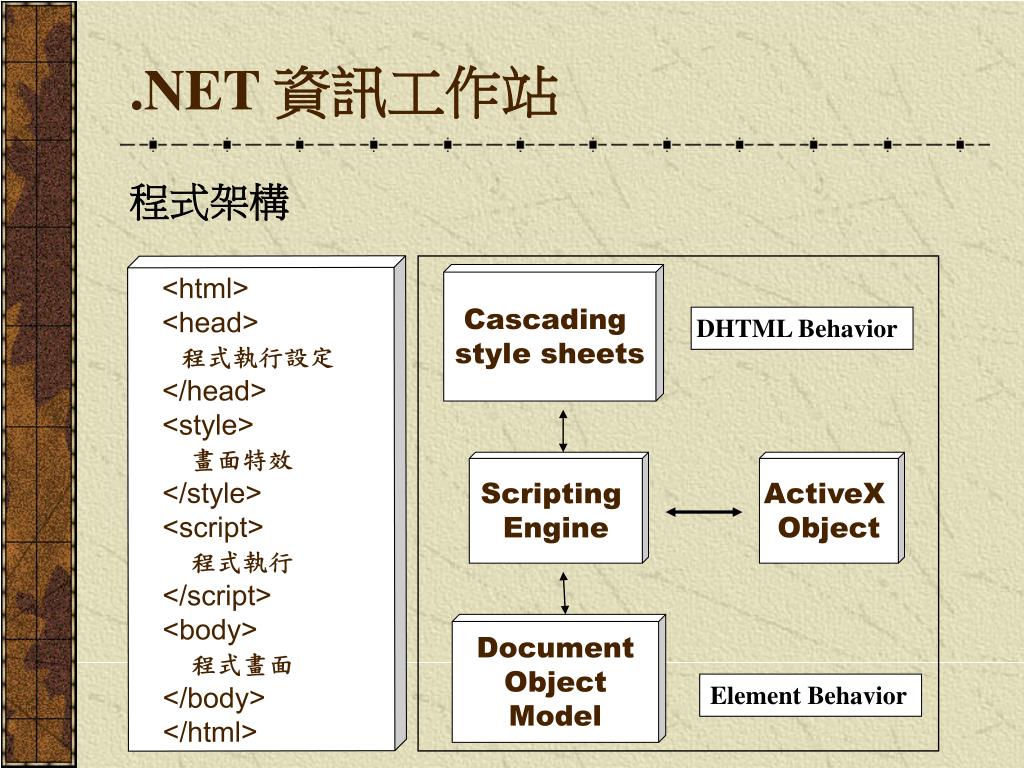
Task: Click the '<html>' opening tag line
Action: point(205,288)
